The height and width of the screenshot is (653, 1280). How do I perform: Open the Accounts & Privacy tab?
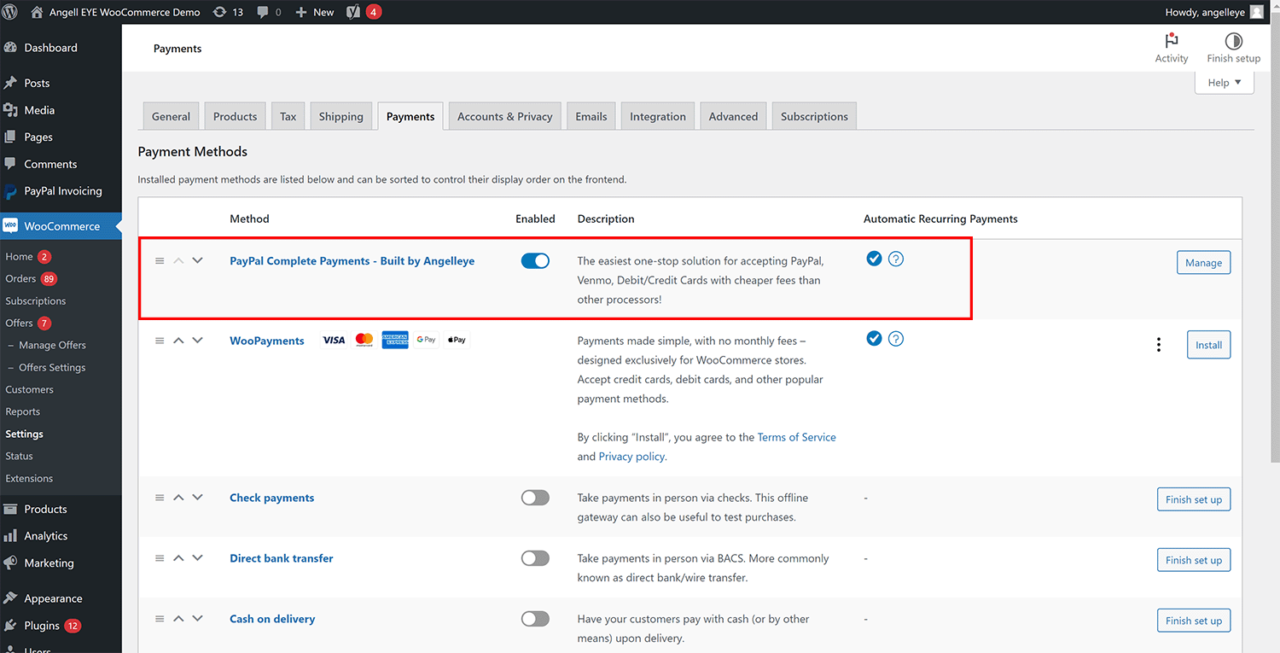coord(504,115)
